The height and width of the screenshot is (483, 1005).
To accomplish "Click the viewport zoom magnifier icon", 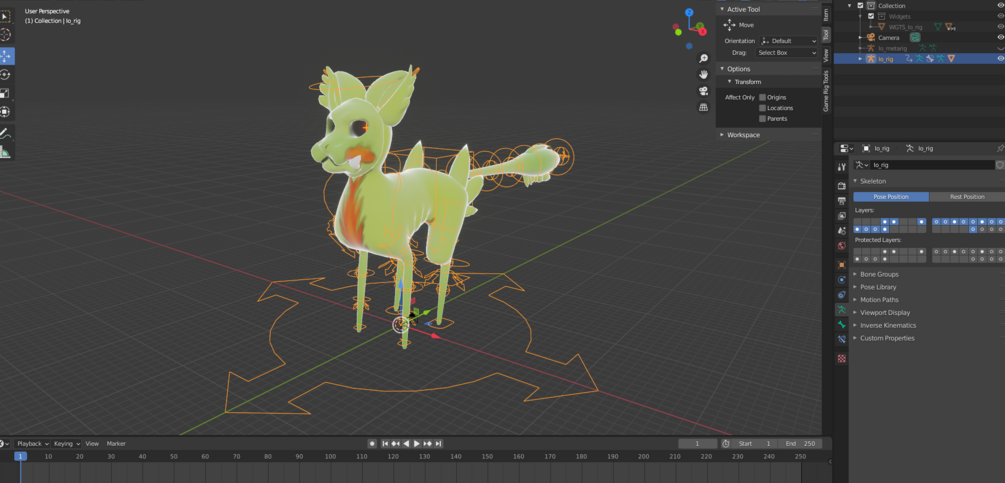I will [x=703, y=58].
